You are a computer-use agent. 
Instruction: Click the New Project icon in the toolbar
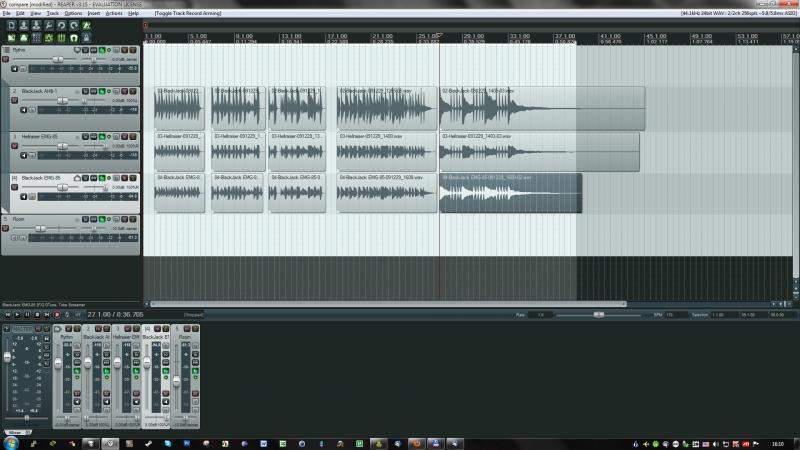pyautogui.click(x=9, y=25)
